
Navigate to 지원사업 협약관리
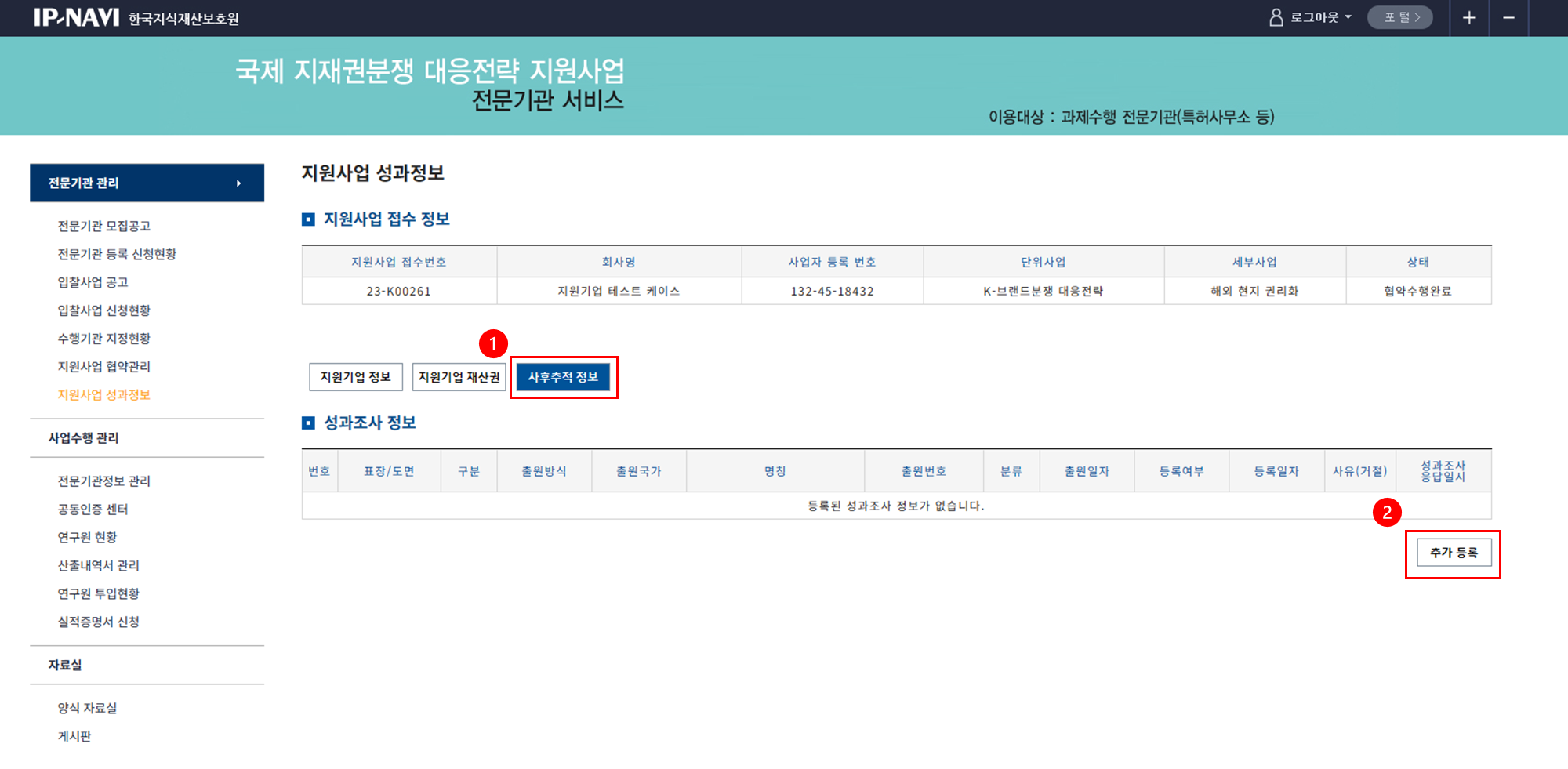coord(103,367)
